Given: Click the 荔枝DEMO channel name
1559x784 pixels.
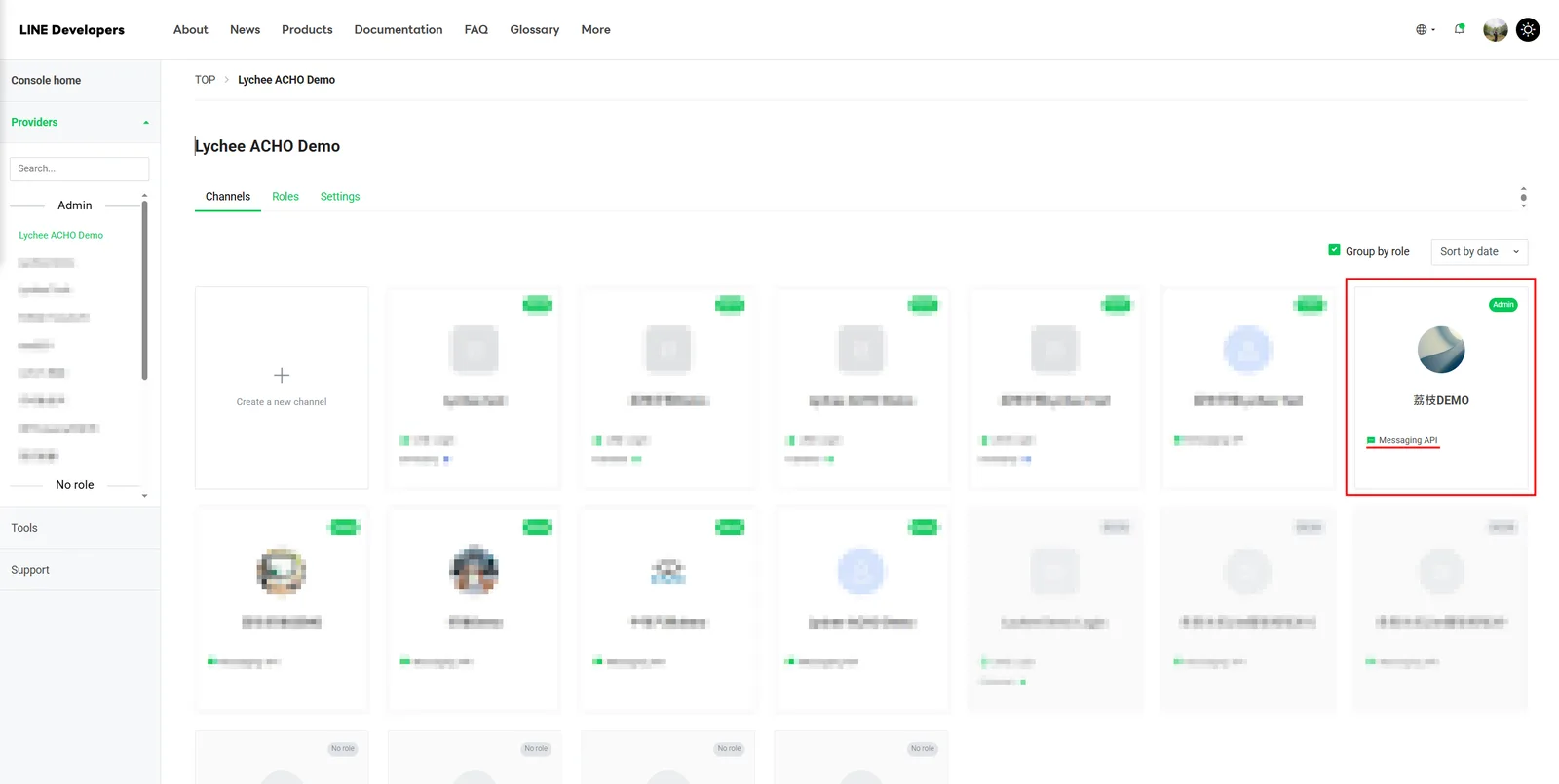Looking at the screenshot, I should (1441, 400).
